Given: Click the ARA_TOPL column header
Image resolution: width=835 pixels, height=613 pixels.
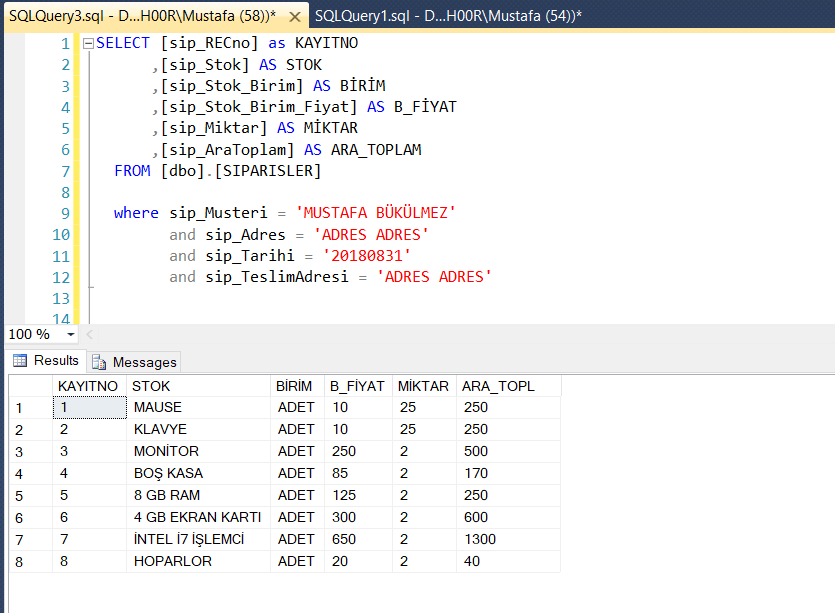Looking at the screenshot, I should (x=503, y=385).
